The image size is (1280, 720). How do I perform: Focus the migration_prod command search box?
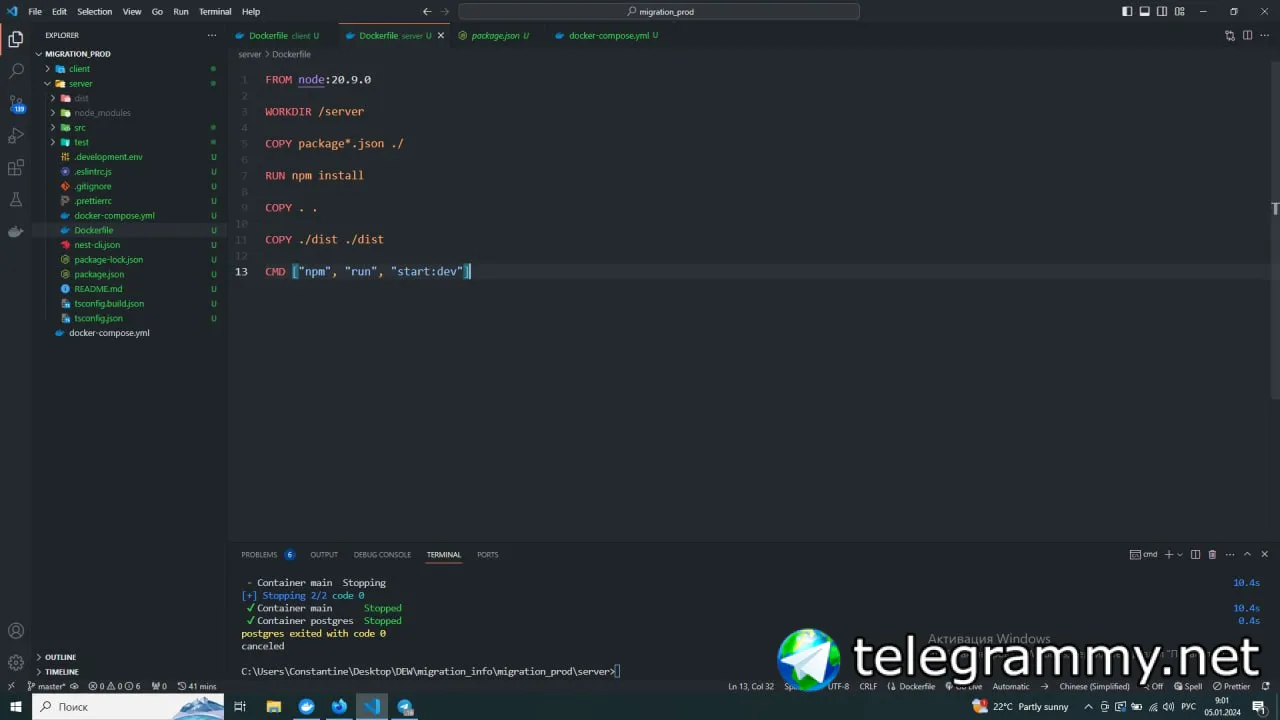[659, 11]
